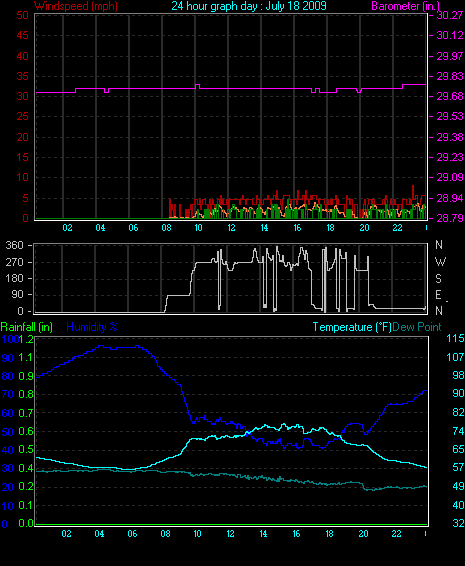This screenshot has height=566, width=465.
Task: Click the 29.83 barometer axis value
Action: tap(450, 76)
